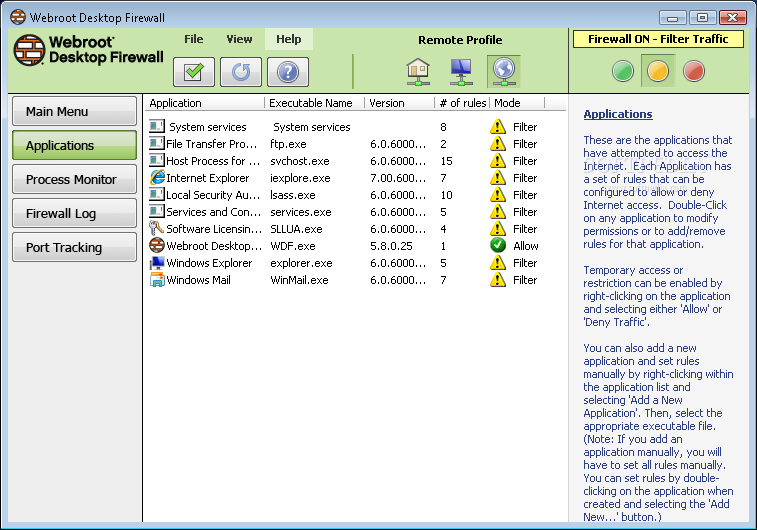
Task: Click warning icon for WinMail.exe row
Action: point(498,279)
